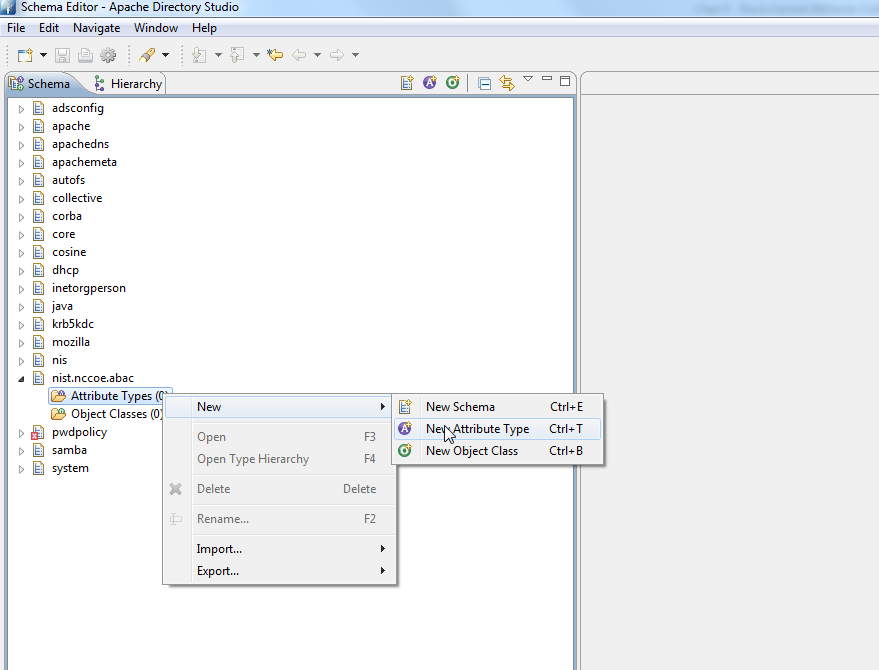Click the nist.nccoe.abac schema icon
The image size is (879, 670).
tap(39, 378)
